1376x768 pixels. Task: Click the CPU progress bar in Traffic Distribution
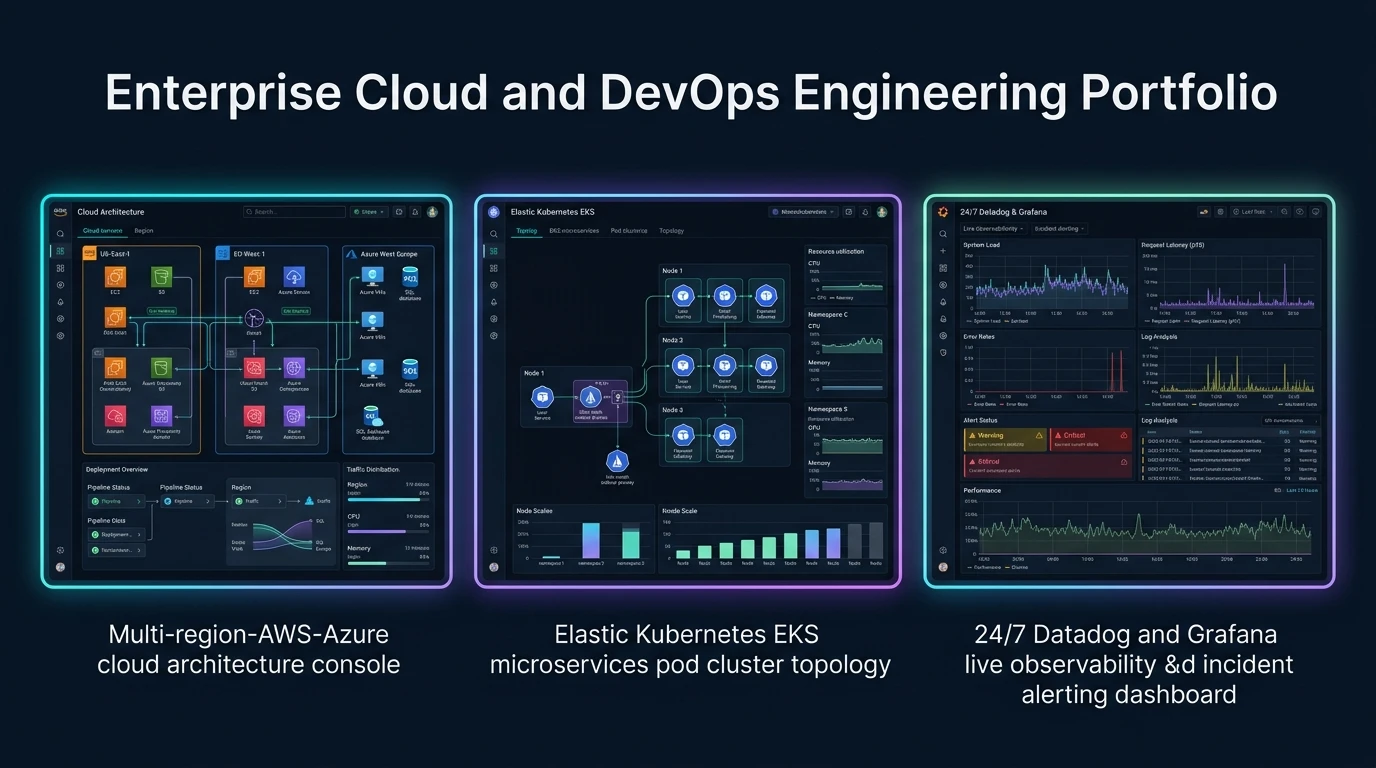pos(388,532)
